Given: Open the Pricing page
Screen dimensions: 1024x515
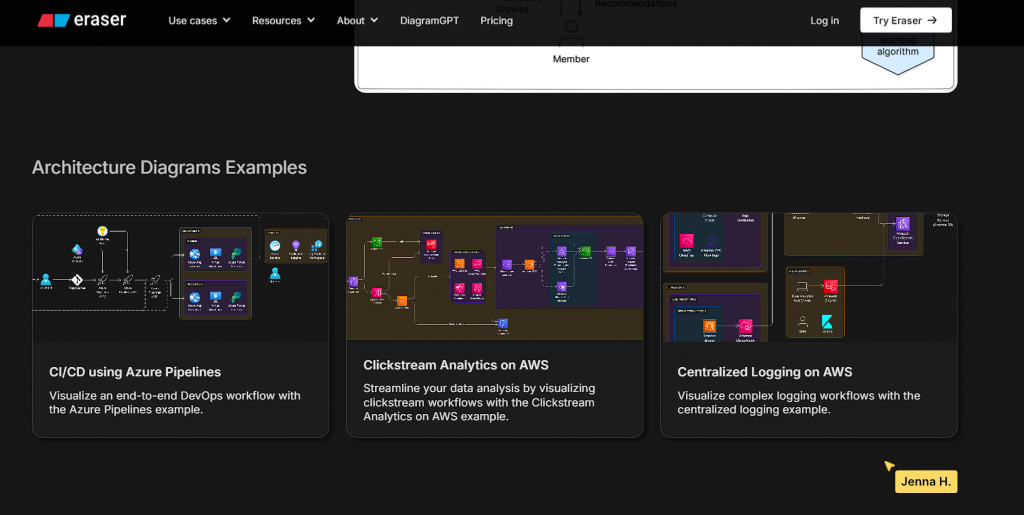Looking at the screenshot, I should coord(496,20).
